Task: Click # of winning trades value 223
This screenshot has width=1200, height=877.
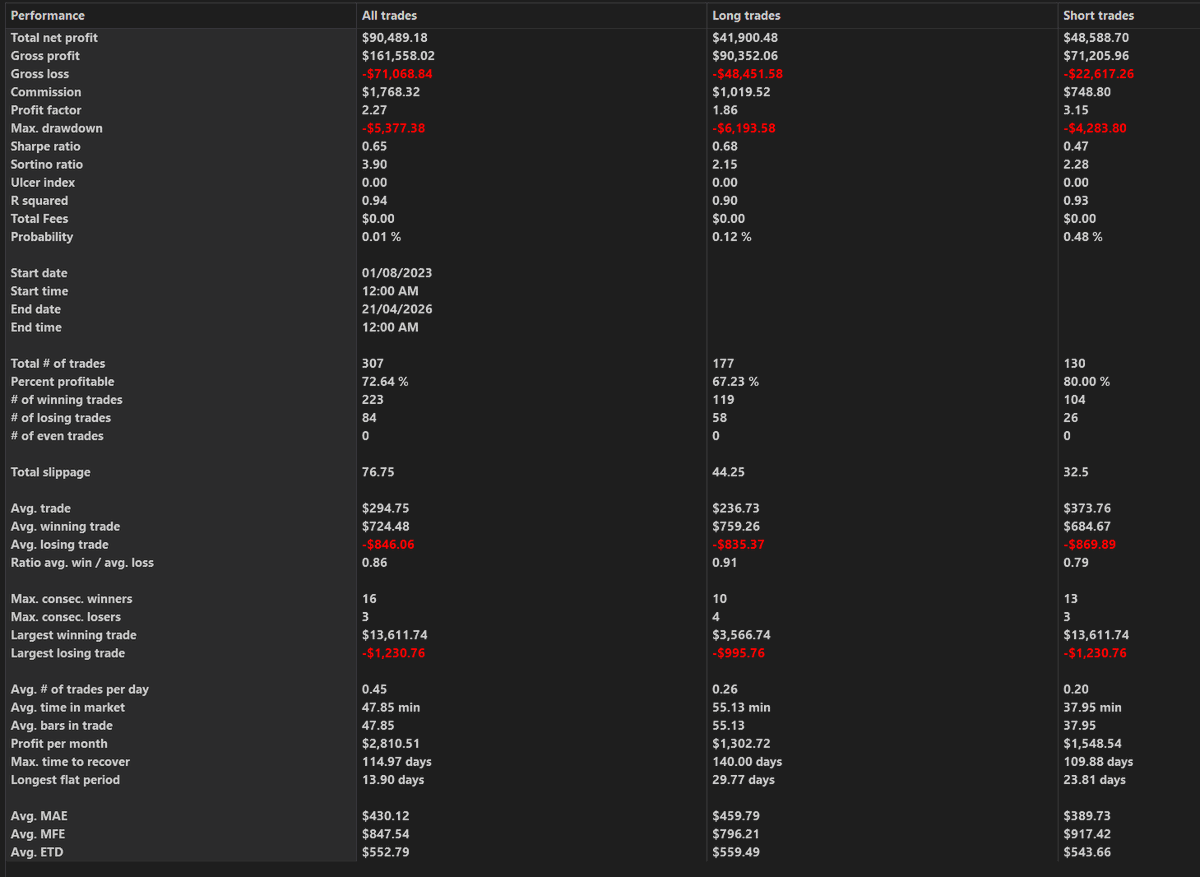Action: [373, 400]
